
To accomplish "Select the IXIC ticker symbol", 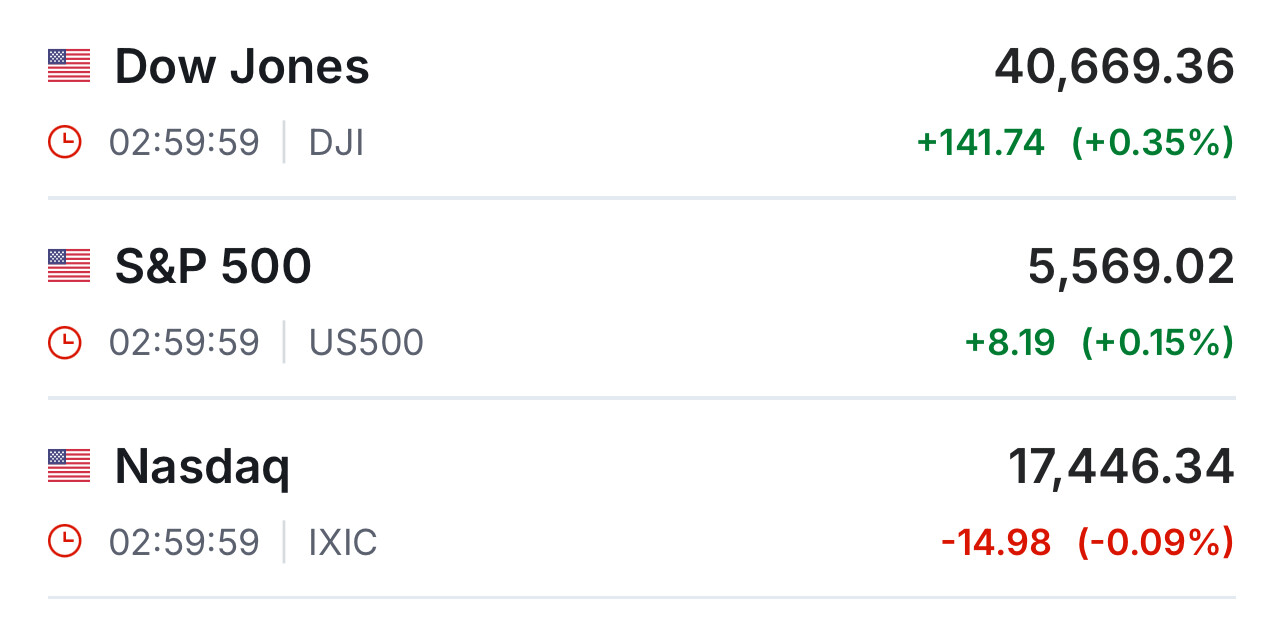I will click(x=343, y=543).
